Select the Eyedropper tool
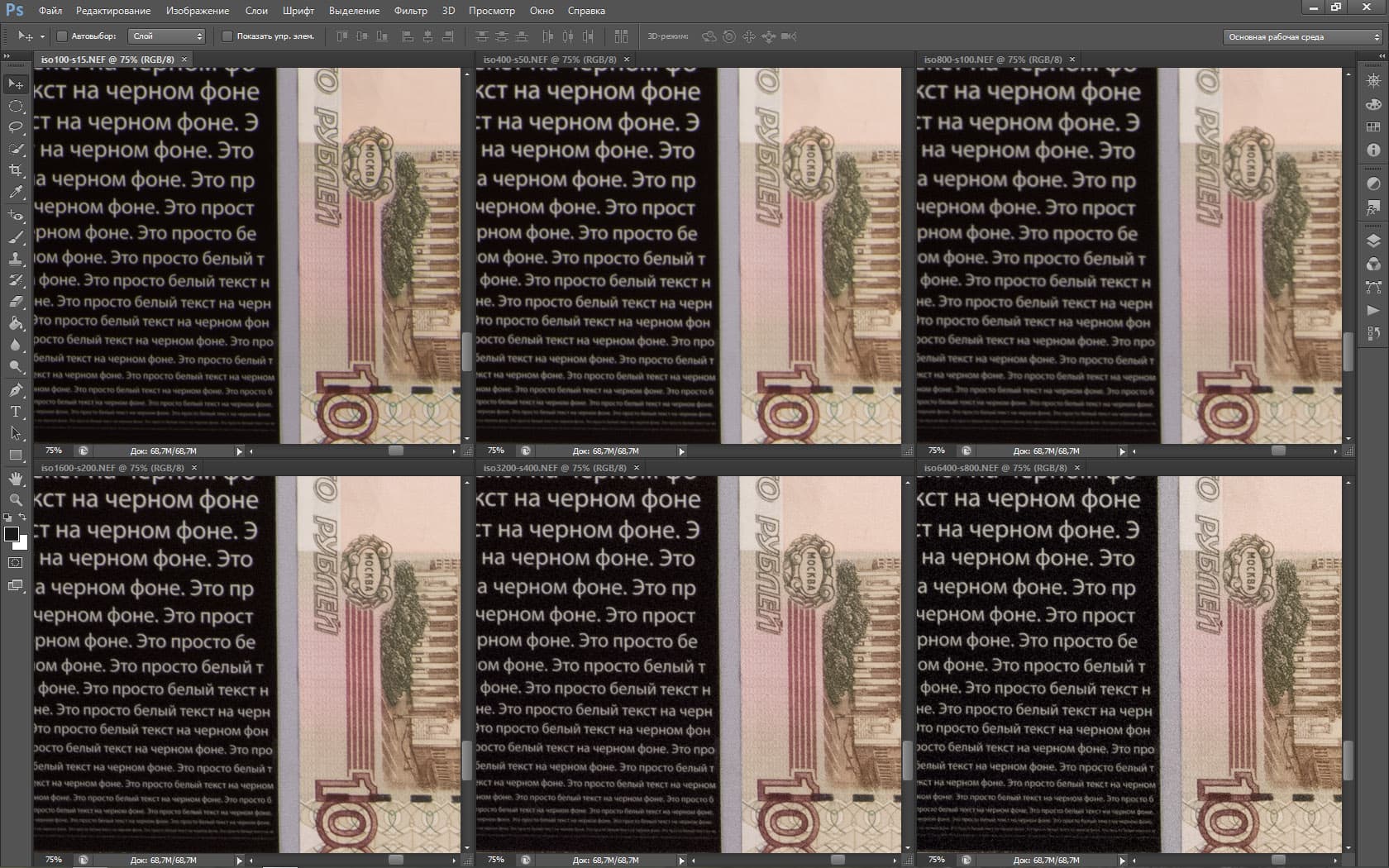 click(x=16, y=192)
